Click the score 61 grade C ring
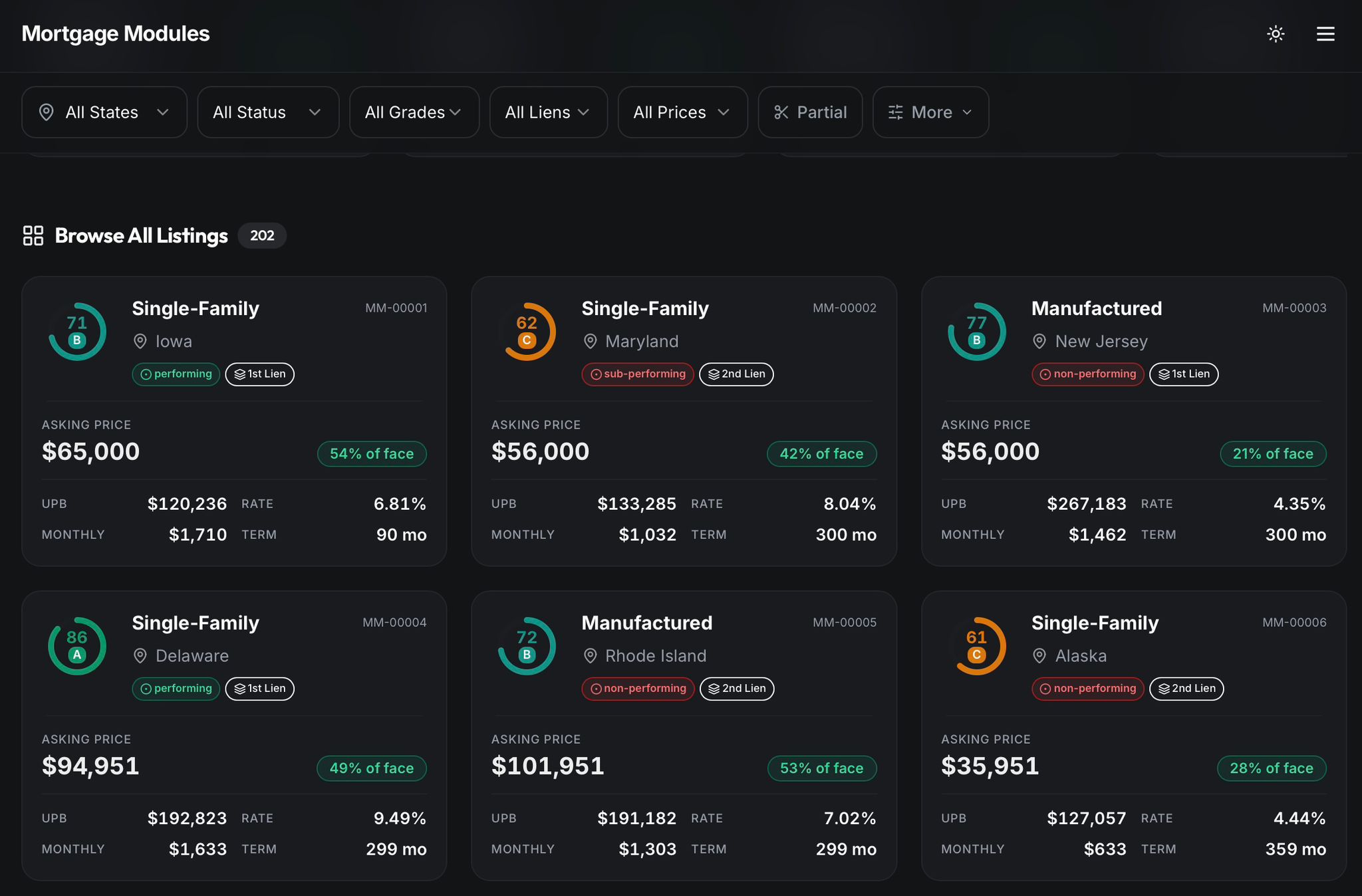 (976, 646)
